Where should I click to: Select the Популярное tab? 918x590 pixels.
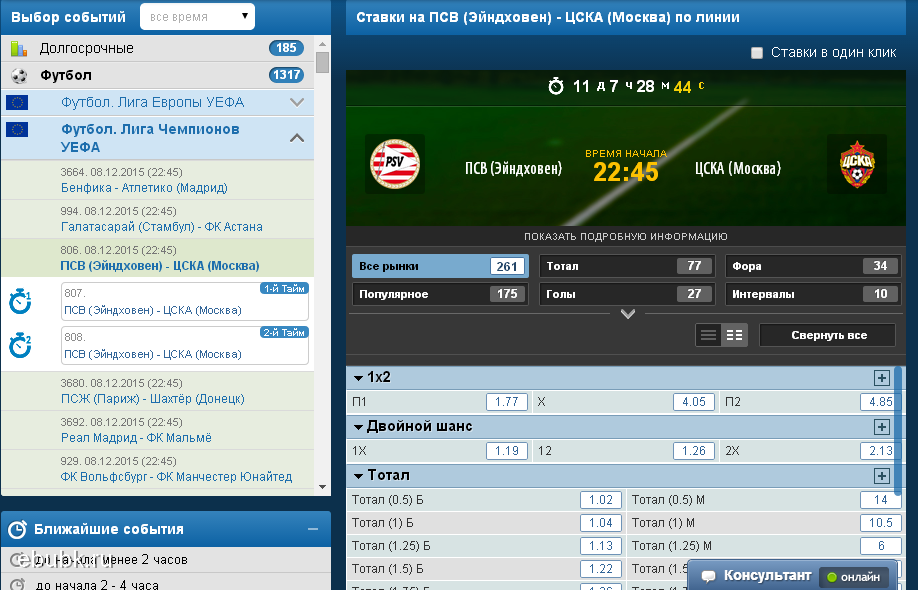tap(440, 294)
